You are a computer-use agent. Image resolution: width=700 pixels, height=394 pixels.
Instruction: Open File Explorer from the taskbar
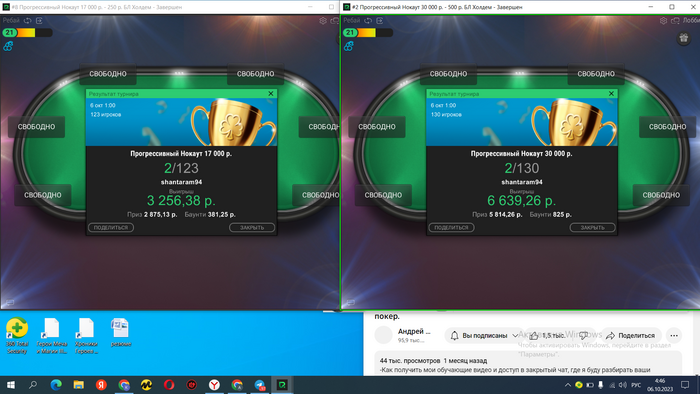[79, 385]
